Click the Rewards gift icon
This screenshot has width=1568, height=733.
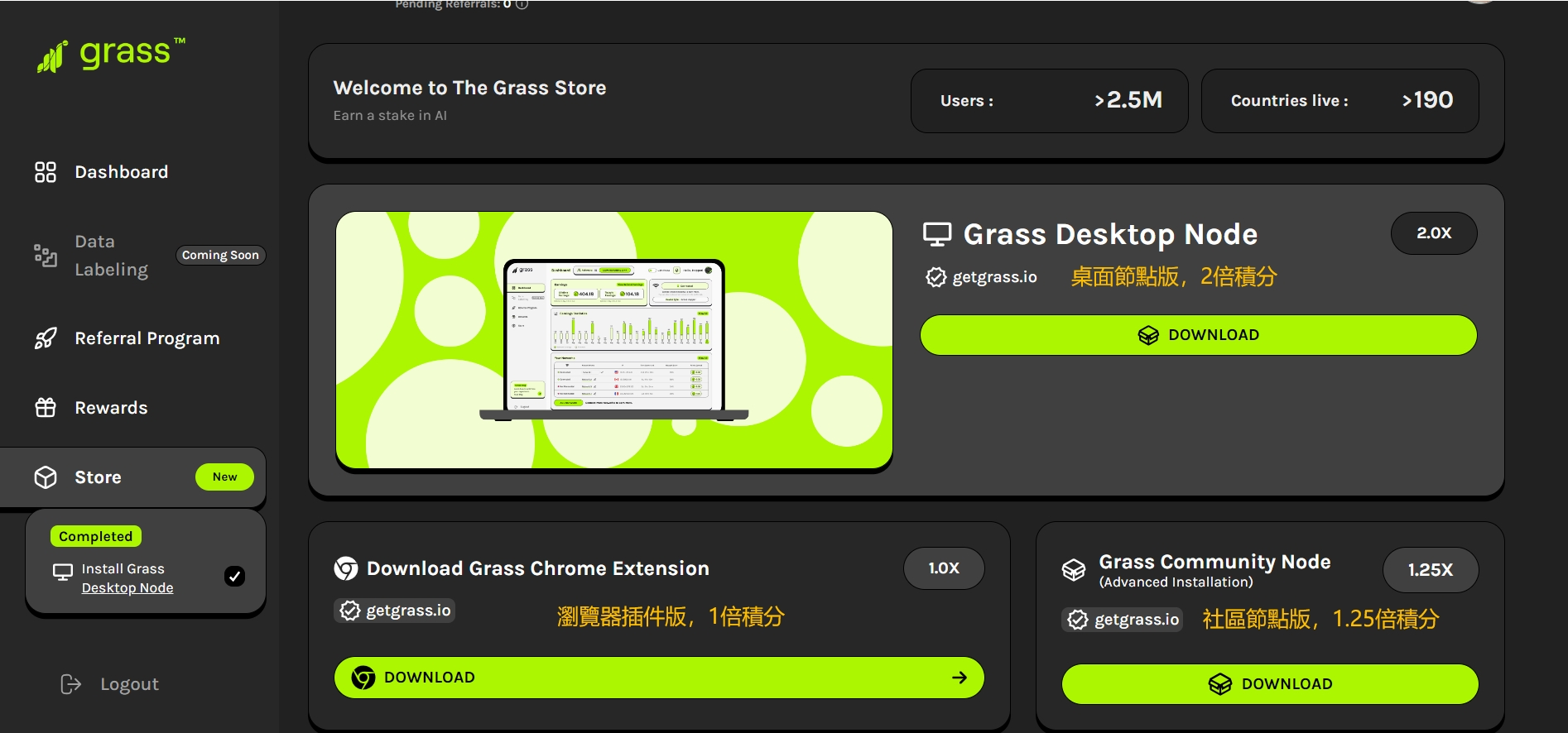46,407
